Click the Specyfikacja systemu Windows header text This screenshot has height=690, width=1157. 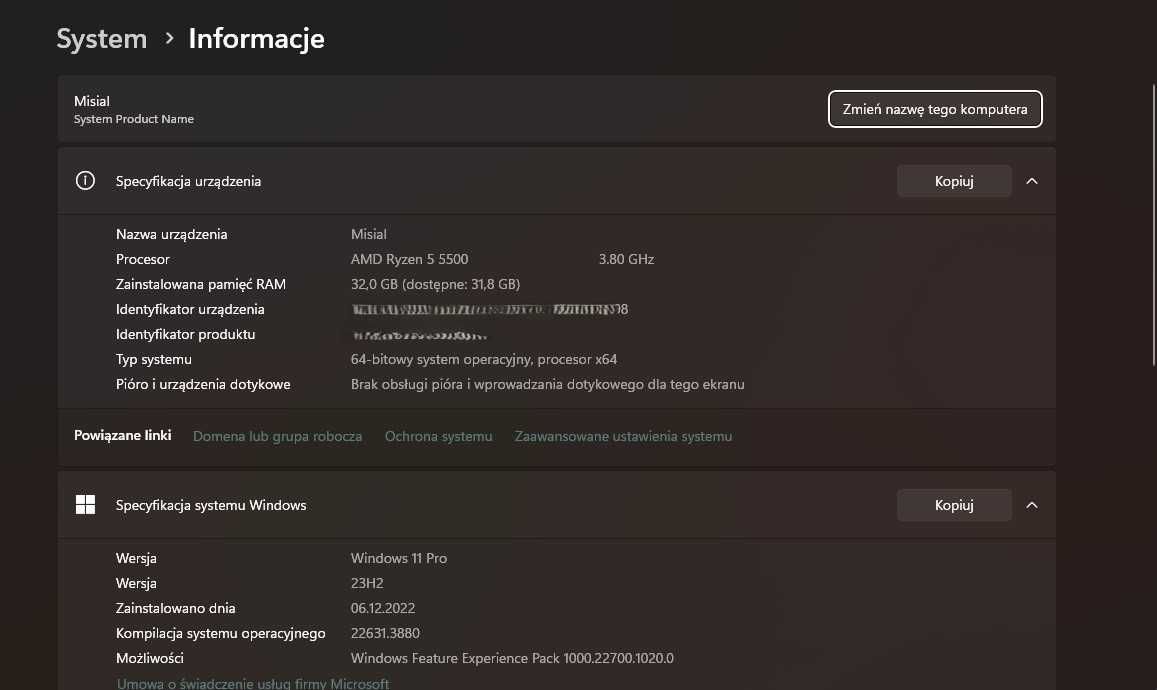point(211,505)
